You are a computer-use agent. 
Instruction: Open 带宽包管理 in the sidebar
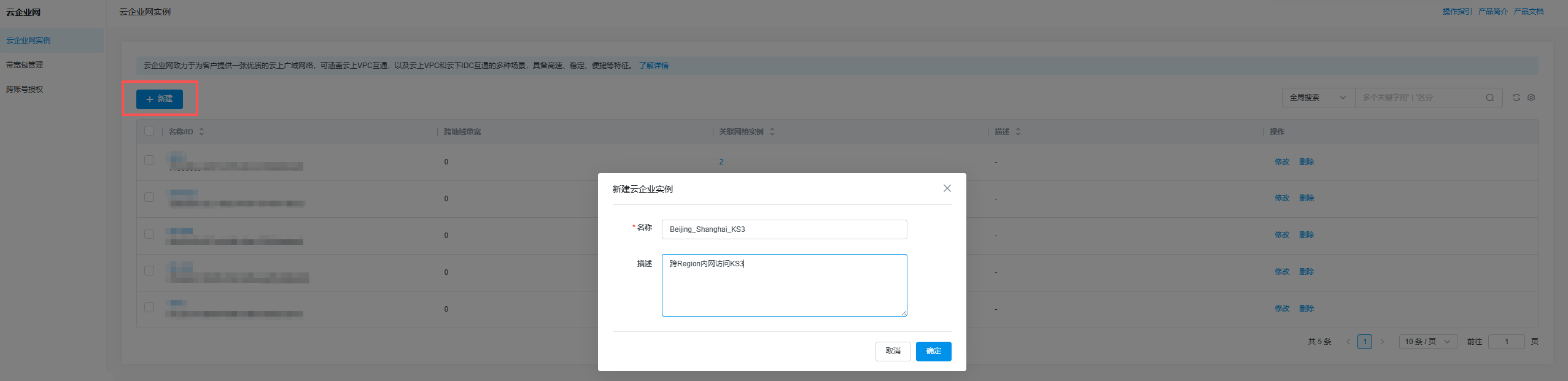point(25,65)
